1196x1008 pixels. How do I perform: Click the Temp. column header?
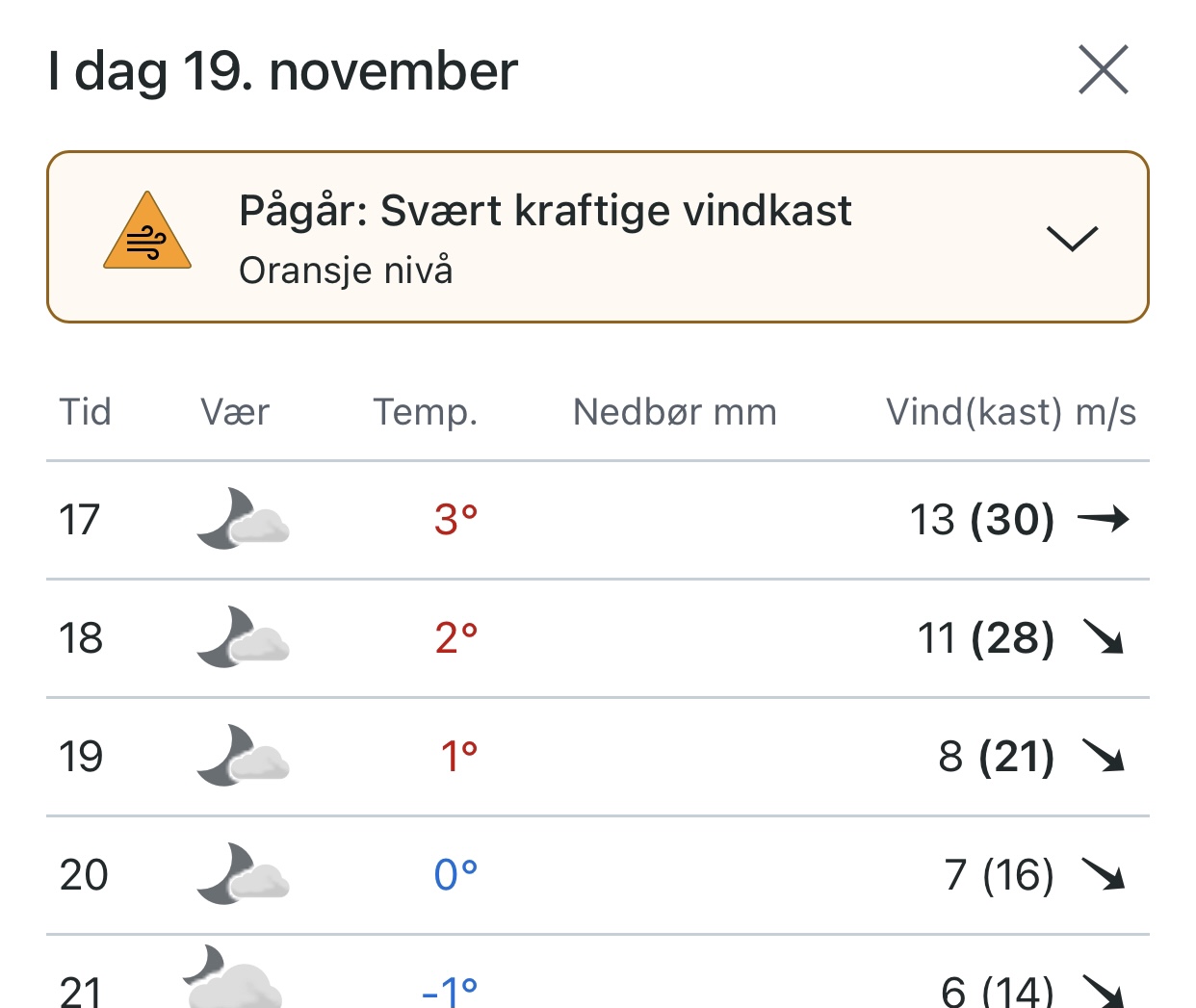[x=426, y=412]
